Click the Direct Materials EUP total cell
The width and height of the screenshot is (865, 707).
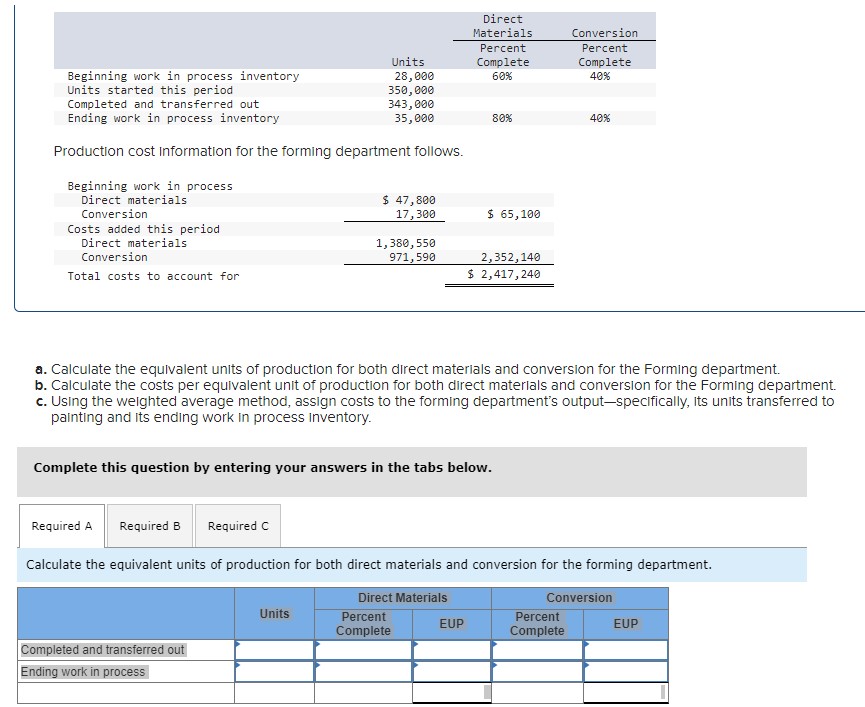[x=452, y=693]
